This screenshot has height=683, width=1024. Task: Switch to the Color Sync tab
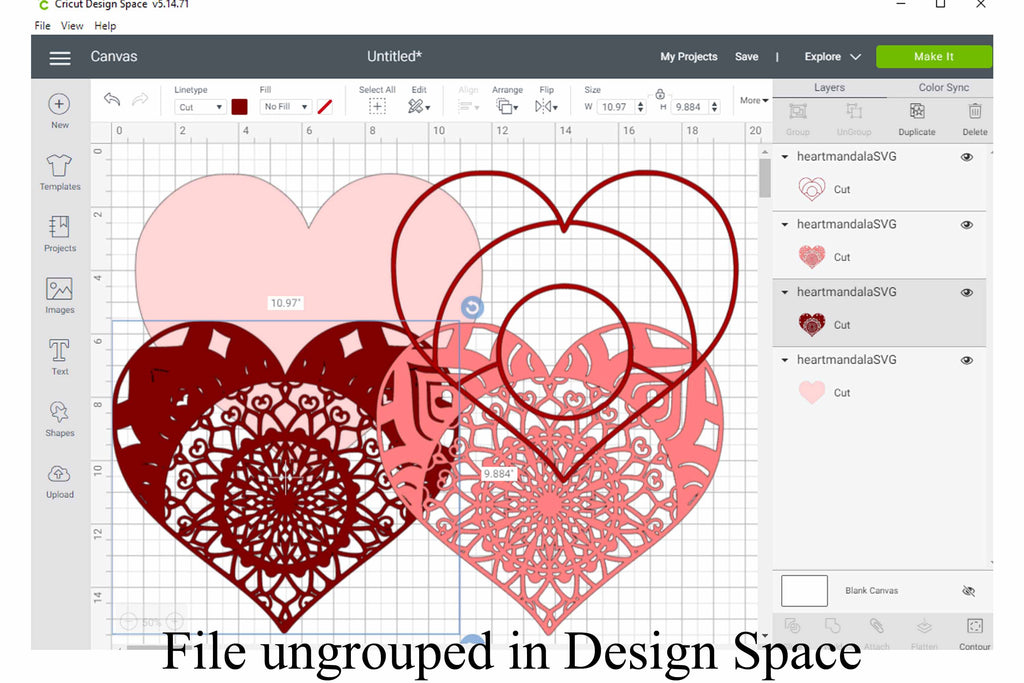944,87
